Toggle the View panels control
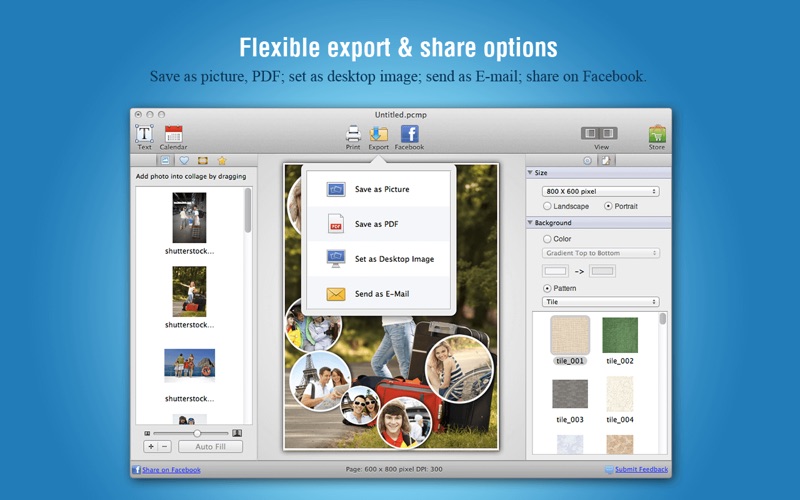 point(599,133)
